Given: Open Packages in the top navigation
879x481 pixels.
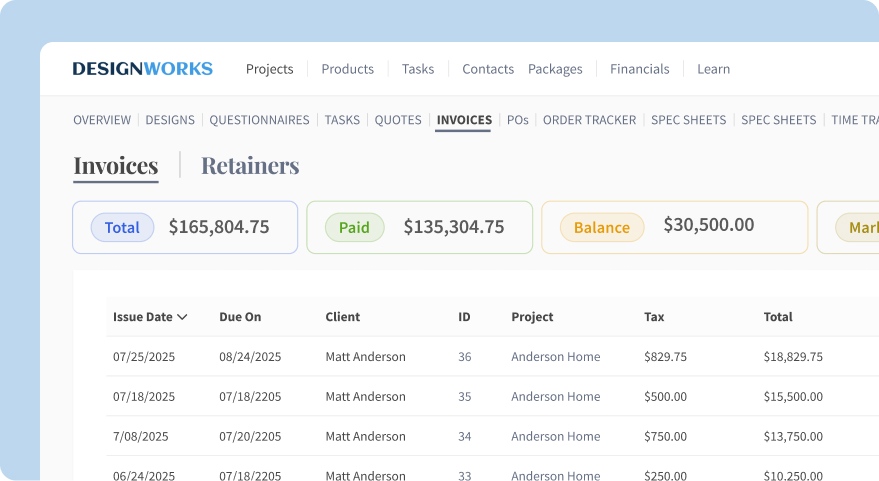Looking at the screenshot, I should 555,69.
